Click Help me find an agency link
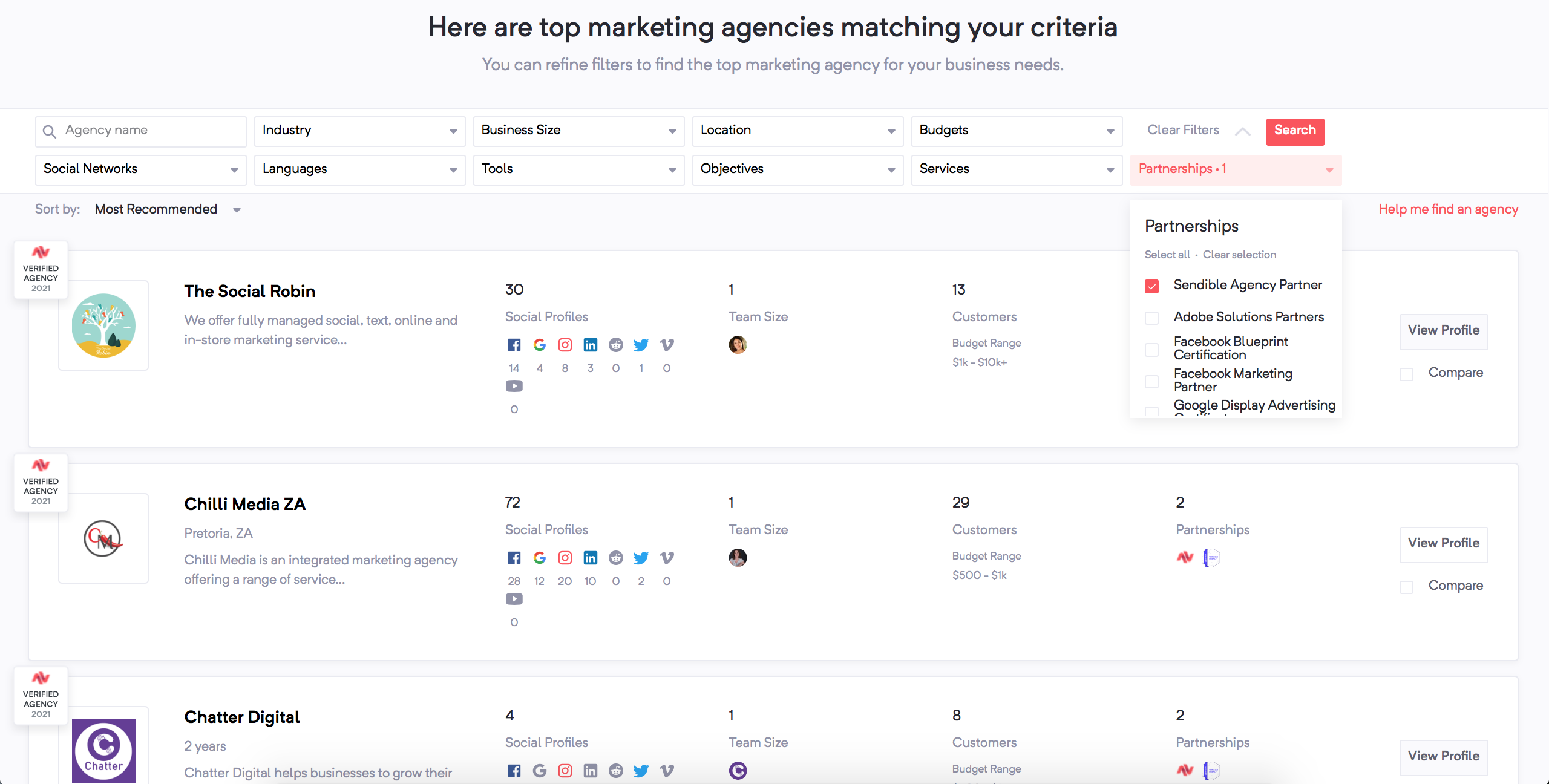Image resolution: width=1549 pixels, height=784 pixels. click(x=1448, y=209)
